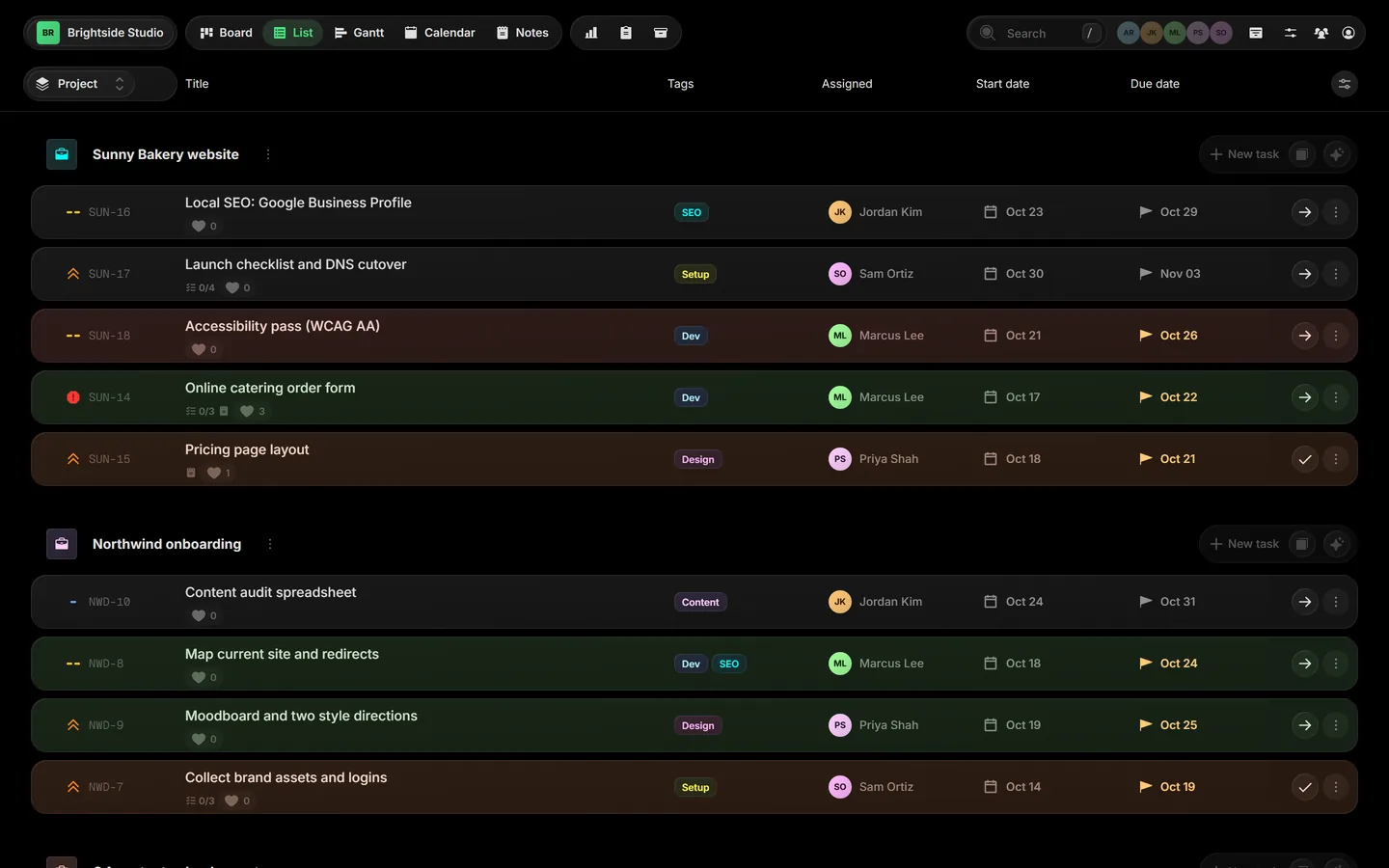This screenshot has width=1389, height=868.
Task: Click the arrow button on Content audit spreadsheet
Action: click(x=1305, y=602)
